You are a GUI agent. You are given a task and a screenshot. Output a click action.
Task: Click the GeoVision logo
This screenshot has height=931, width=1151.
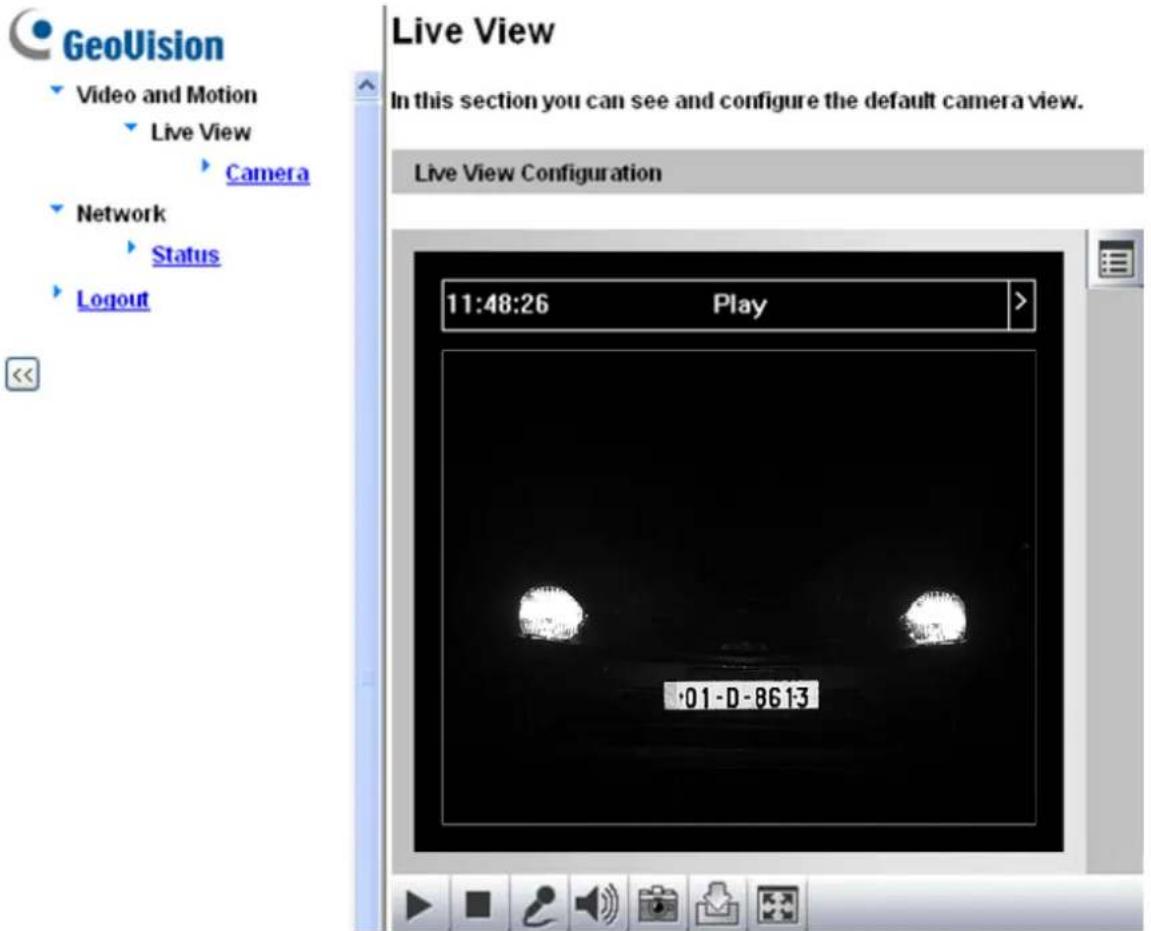click(117, 37)
